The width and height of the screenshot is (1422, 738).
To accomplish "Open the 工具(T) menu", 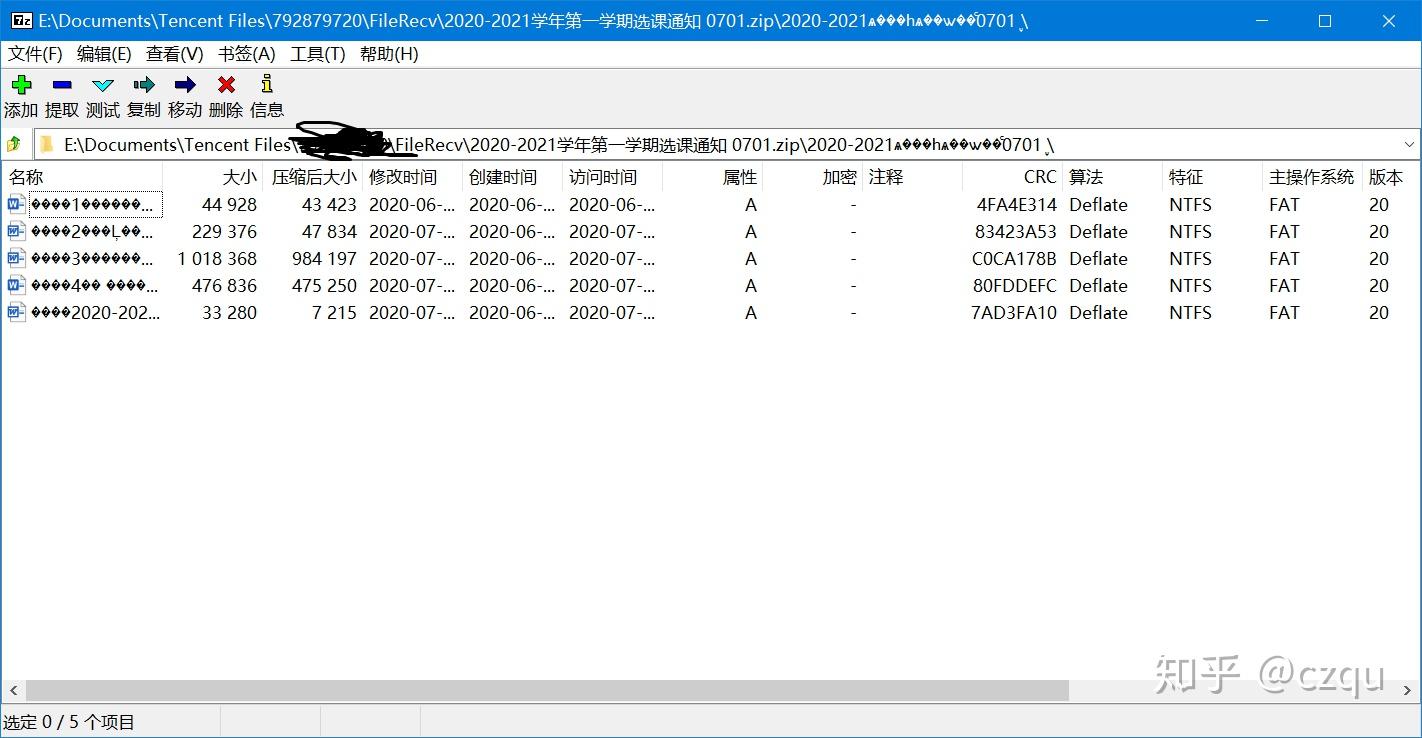I will tap(316, 54).
